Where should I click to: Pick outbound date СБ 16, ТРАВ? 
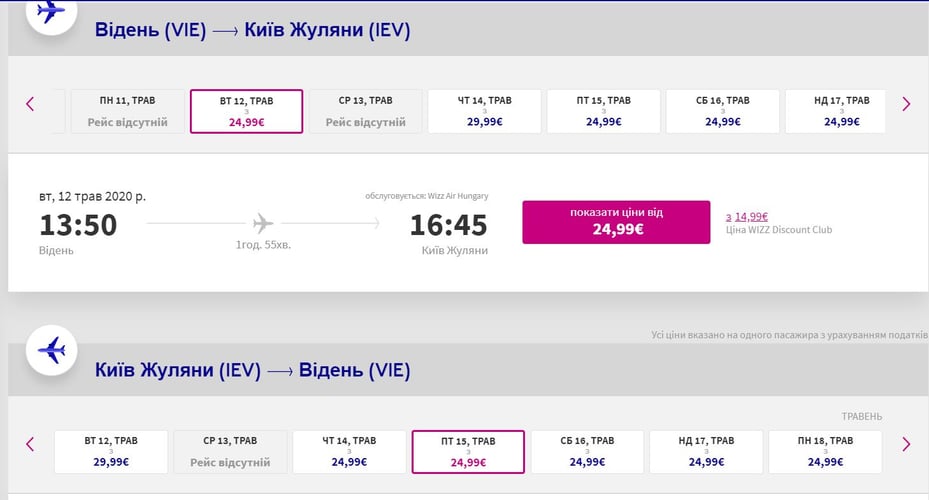point(722,111)
